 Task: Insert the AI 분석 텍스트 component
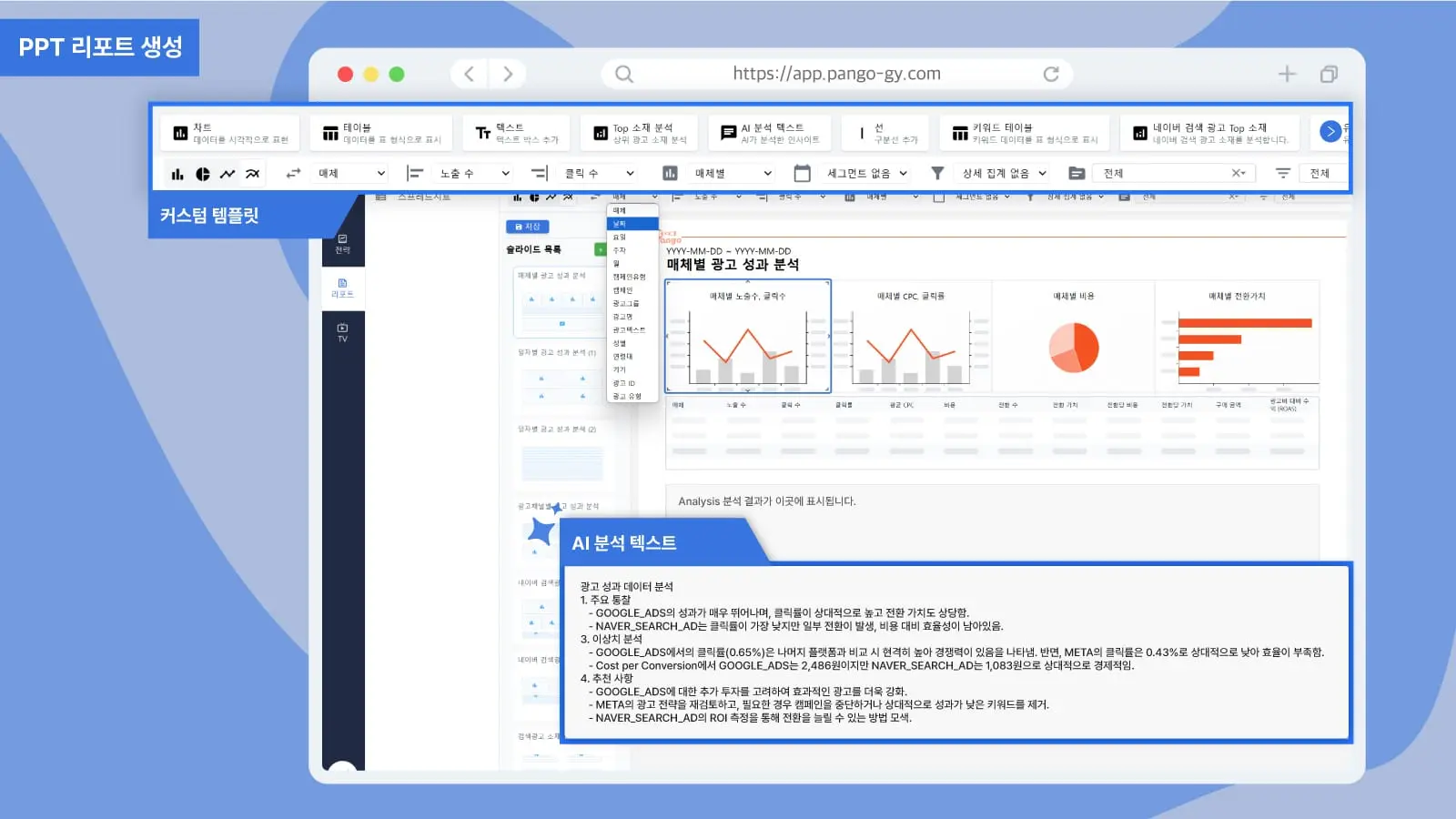coord(770,133)
